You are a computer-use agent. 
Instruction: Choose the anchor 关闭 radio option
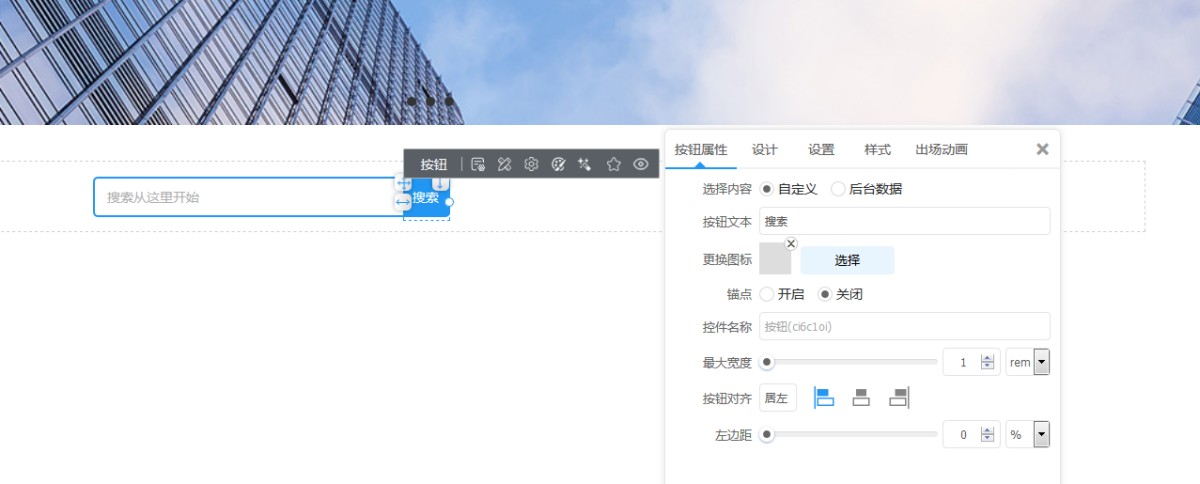pos(825,294)
